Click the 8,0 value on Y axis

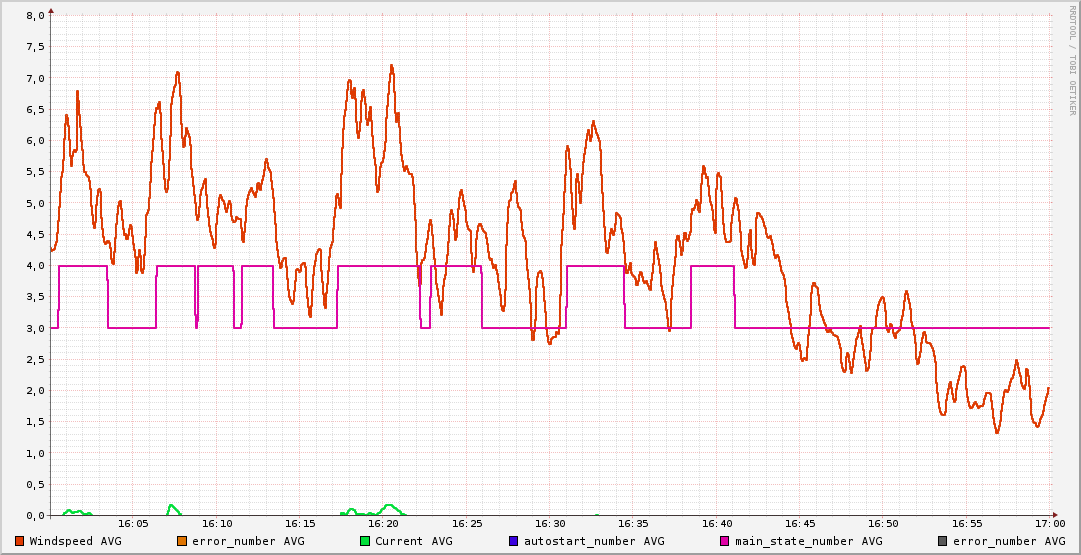35,16
